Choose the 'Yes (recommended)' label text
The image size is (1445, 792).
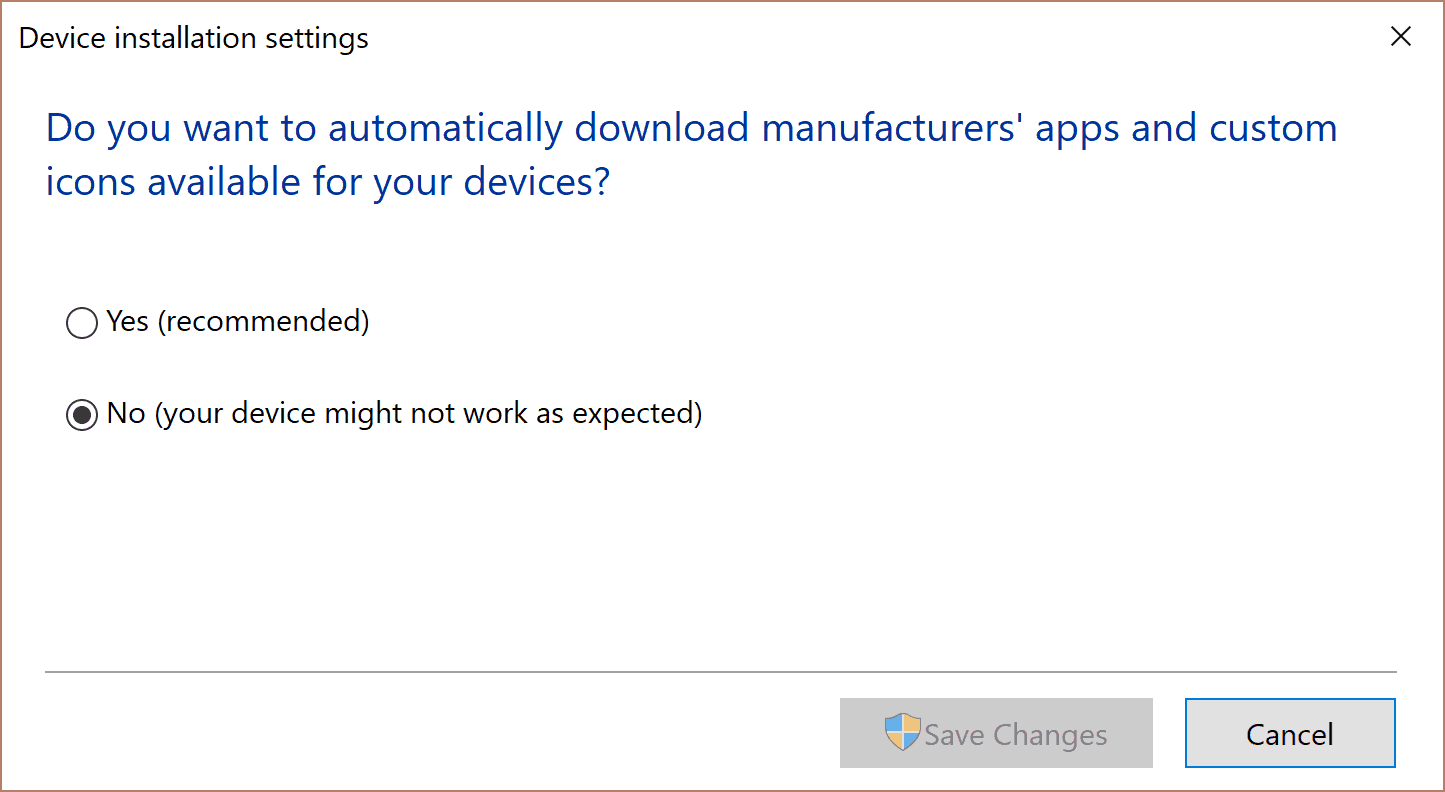pos(238,322)
